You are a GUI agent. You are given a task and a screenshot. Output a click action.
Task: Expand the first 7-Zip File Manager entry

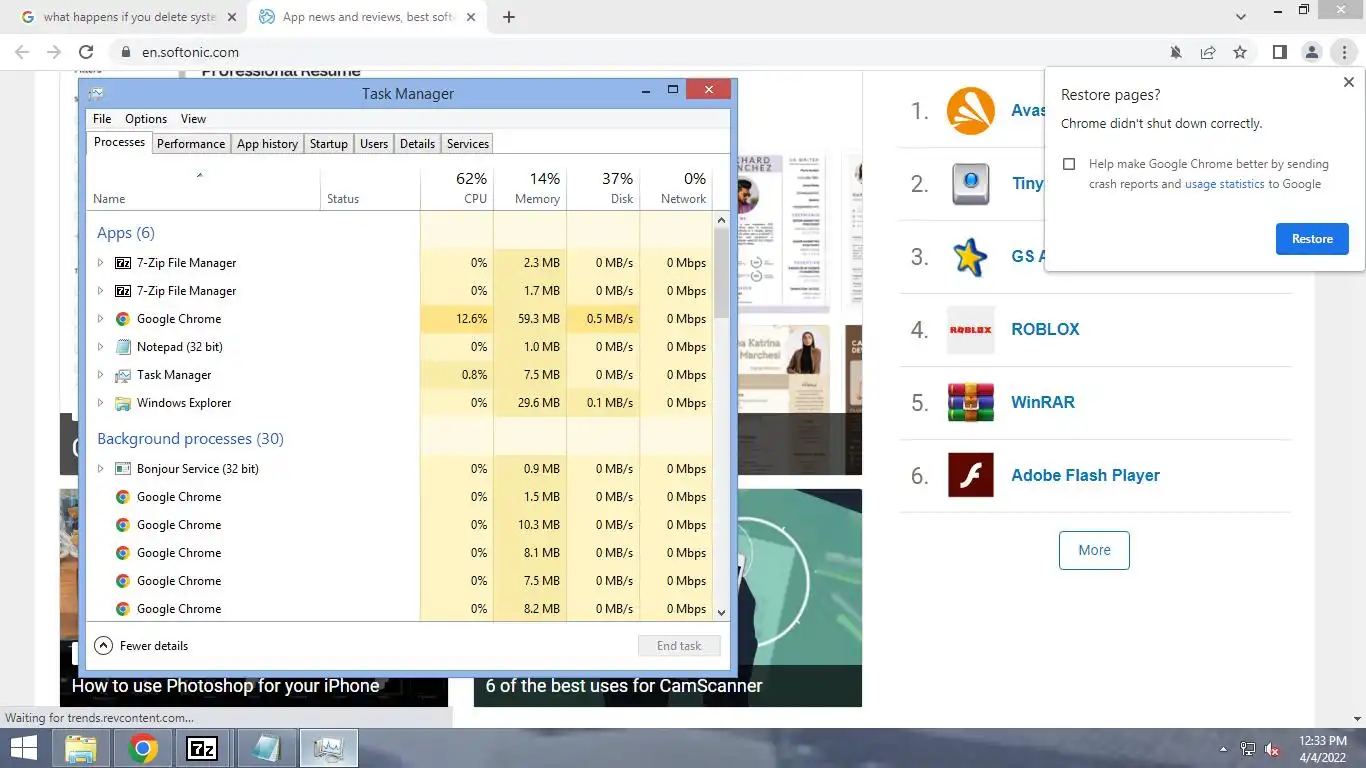click(100, 263)
